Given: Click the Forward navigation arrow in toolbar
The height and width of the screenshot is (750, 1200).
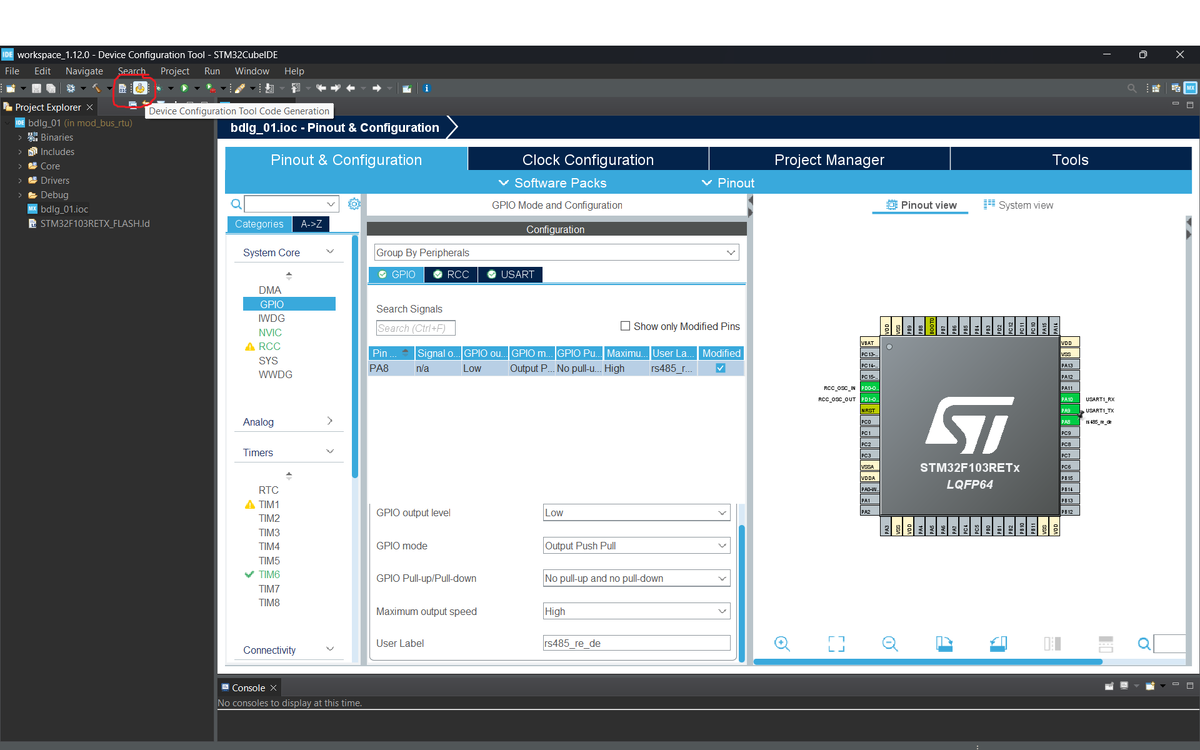Looking at the screenshot, I should click(376, 88).
